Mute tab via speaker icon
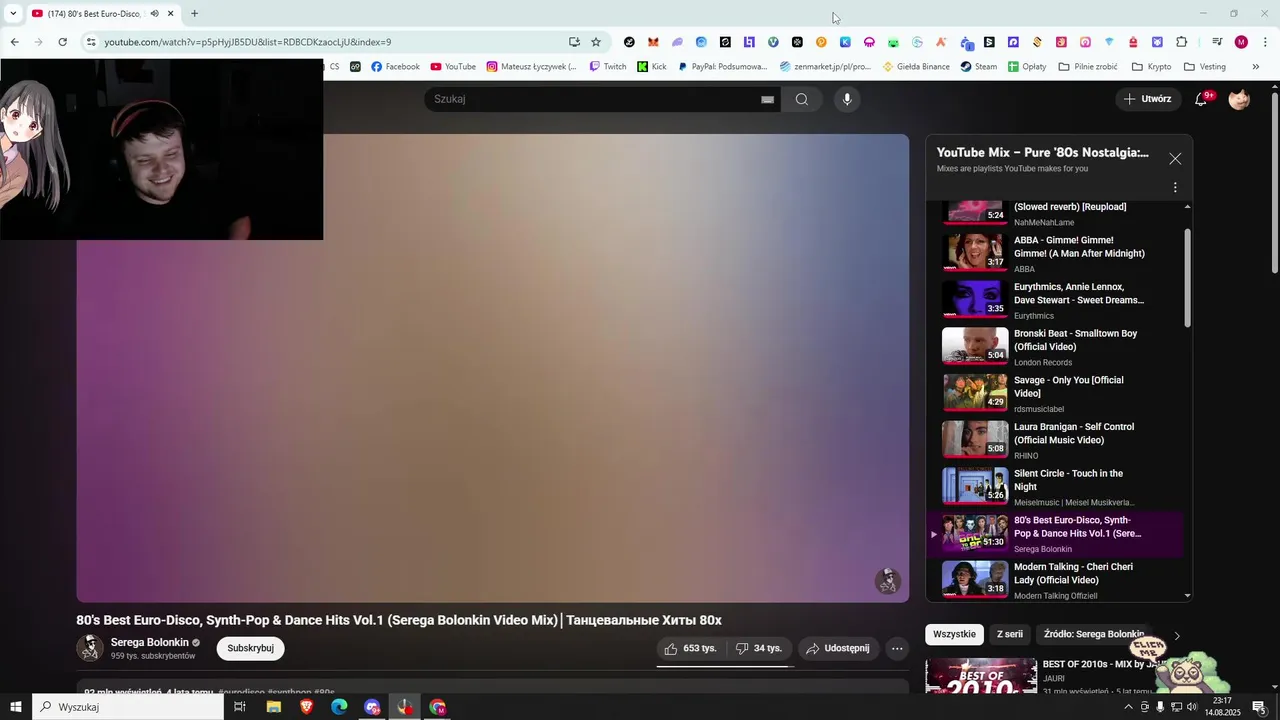1280x720 pixels. point(154,14)
